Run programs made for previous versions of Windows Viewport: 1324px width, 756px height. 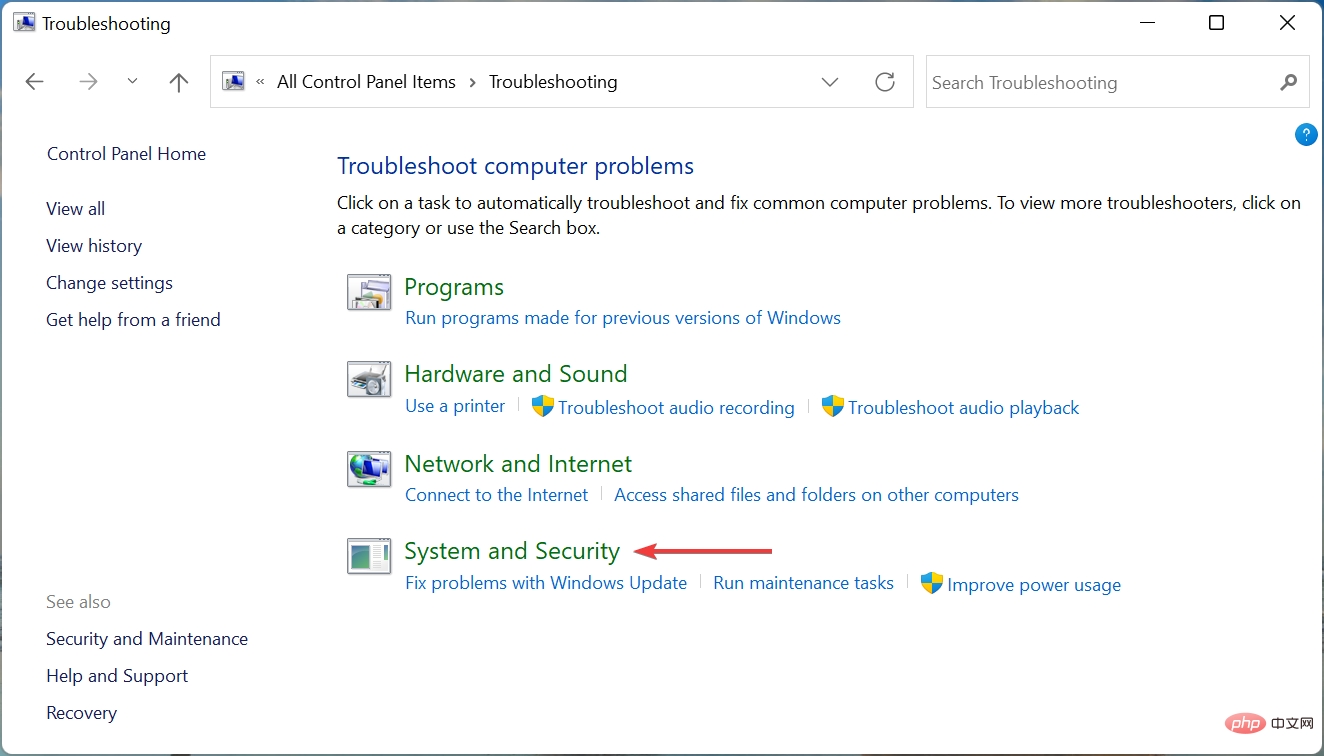[x=623, y=318]
